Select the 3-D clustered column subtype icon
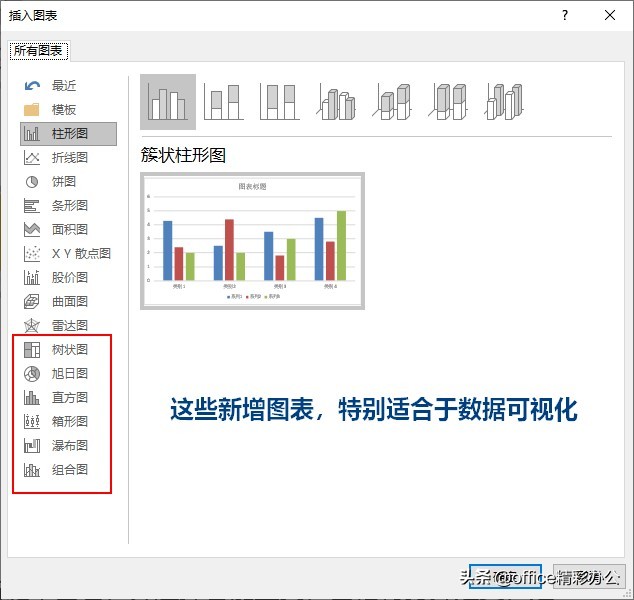The width and height of the screenshot is (634, 600). [336, 101]
